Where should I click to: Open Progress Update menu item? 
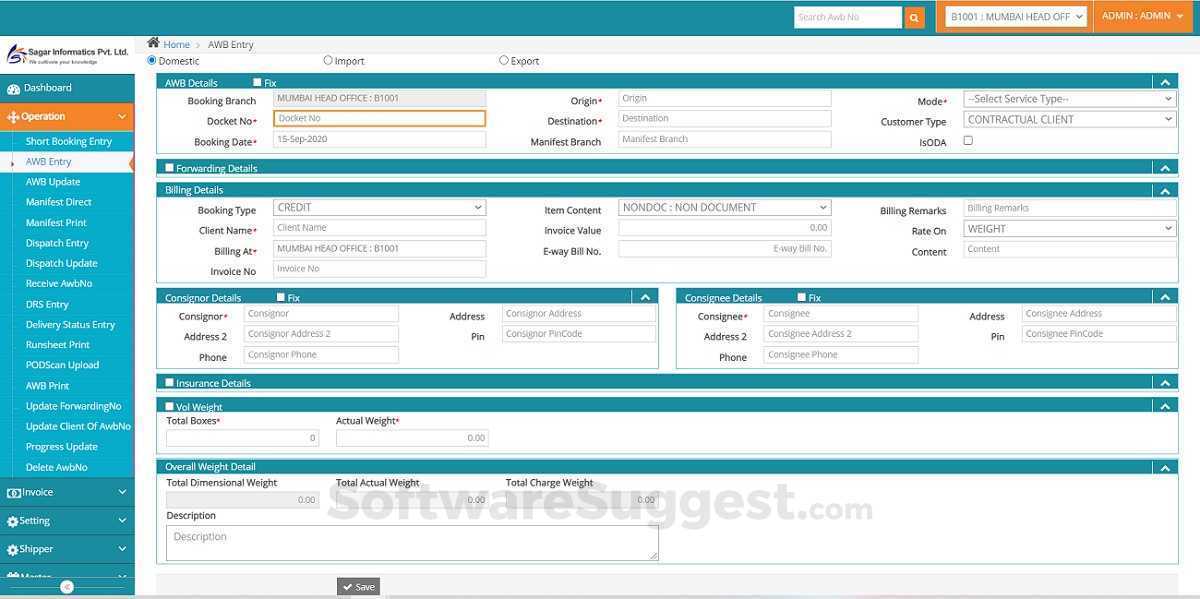(62, 447)
